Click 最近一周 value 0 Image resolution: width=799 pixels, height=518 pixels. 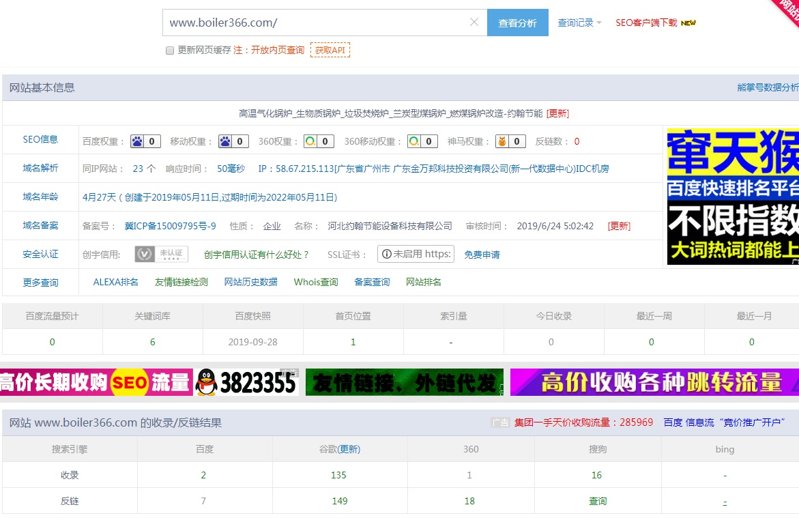(x=651, y=342)
